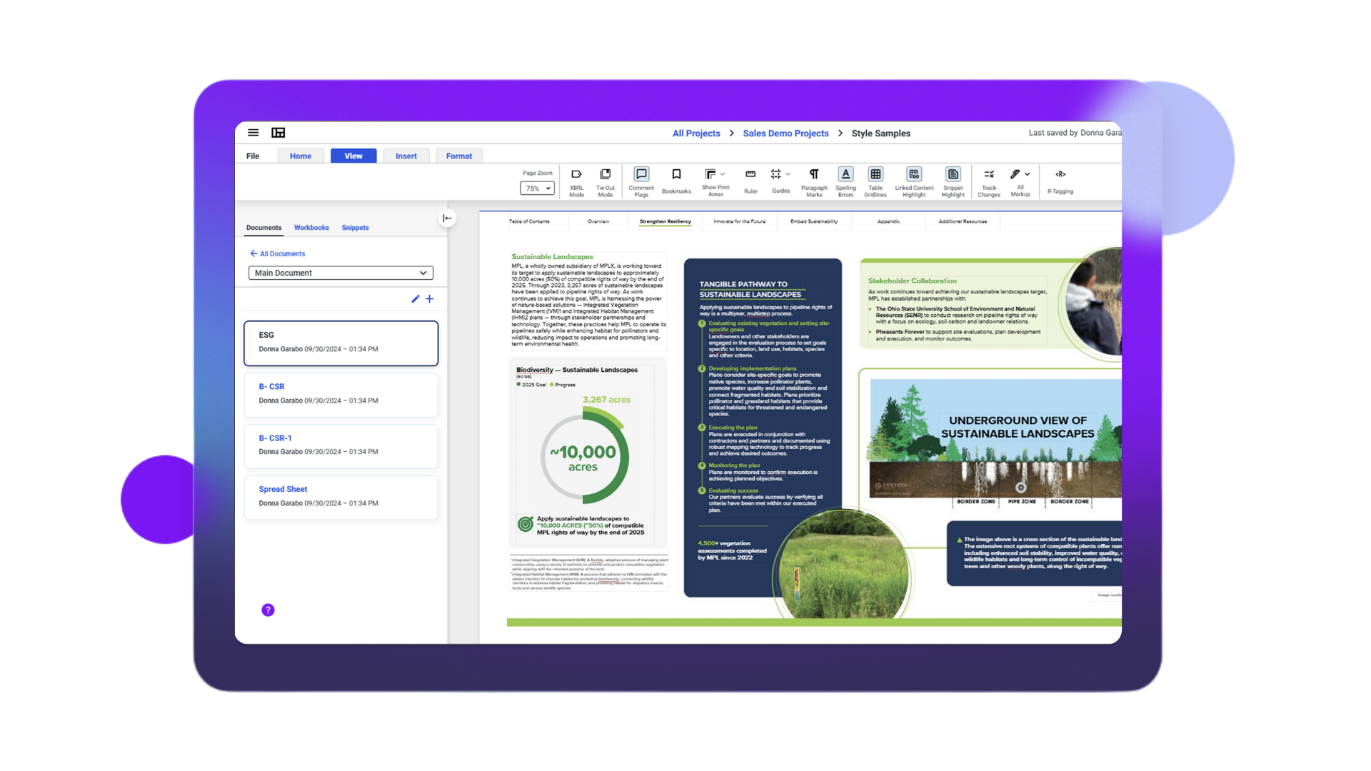Add a new document with the plus icon

[430, 299]
